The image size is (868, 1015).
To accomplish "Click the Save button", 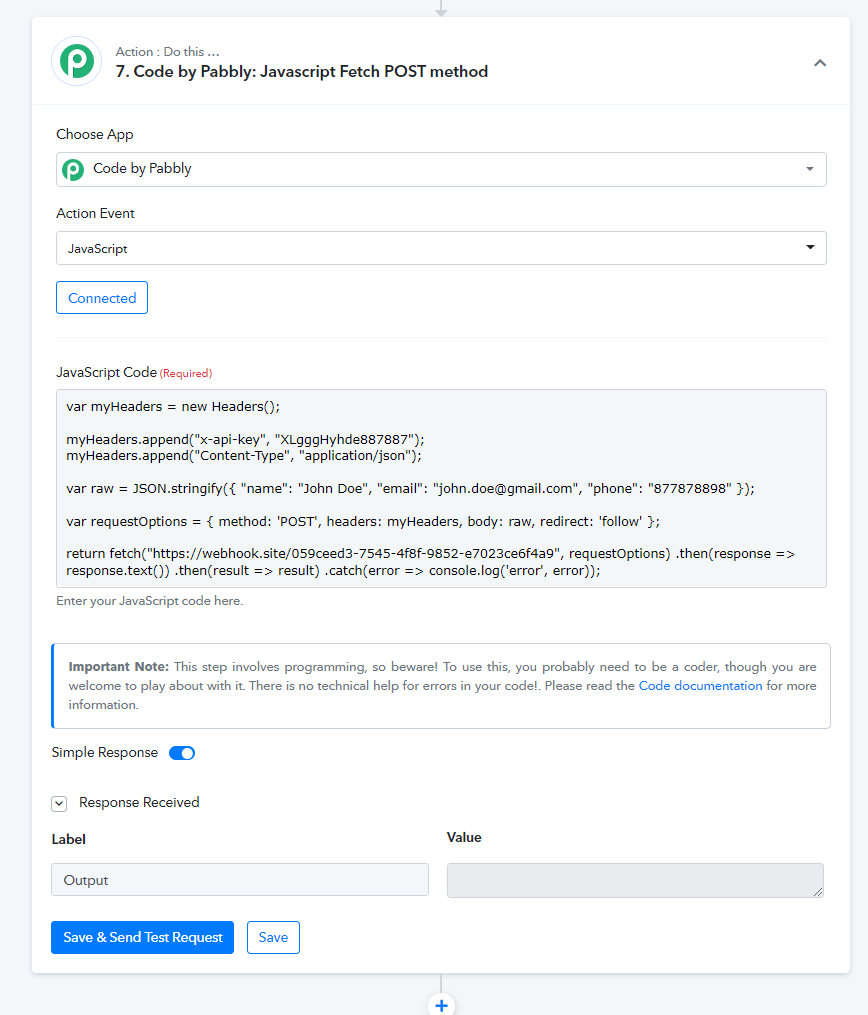I will pos(273,937).
